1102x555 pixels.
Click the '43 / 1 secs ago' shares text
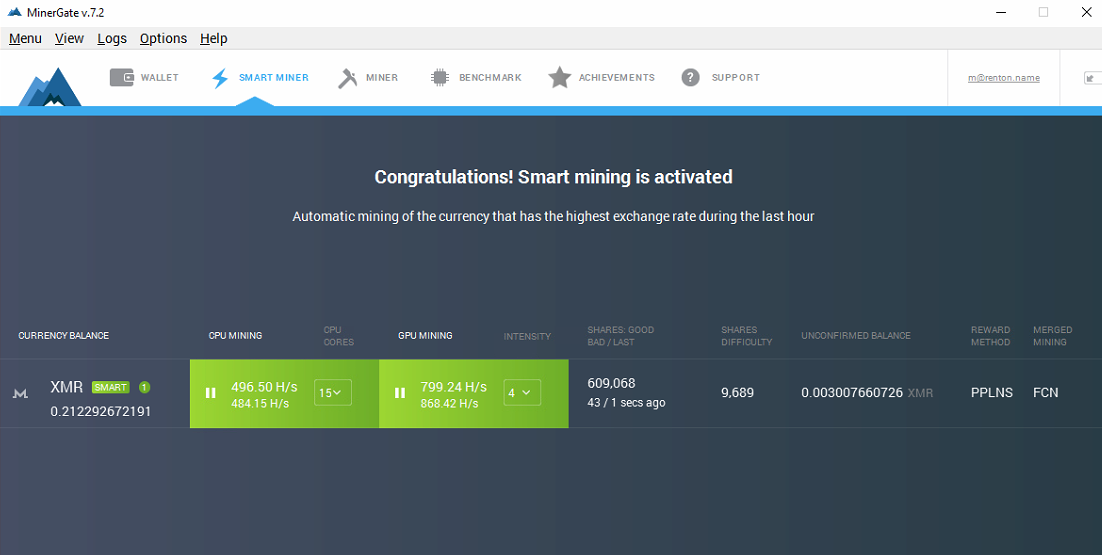click(x=626, y=403)
